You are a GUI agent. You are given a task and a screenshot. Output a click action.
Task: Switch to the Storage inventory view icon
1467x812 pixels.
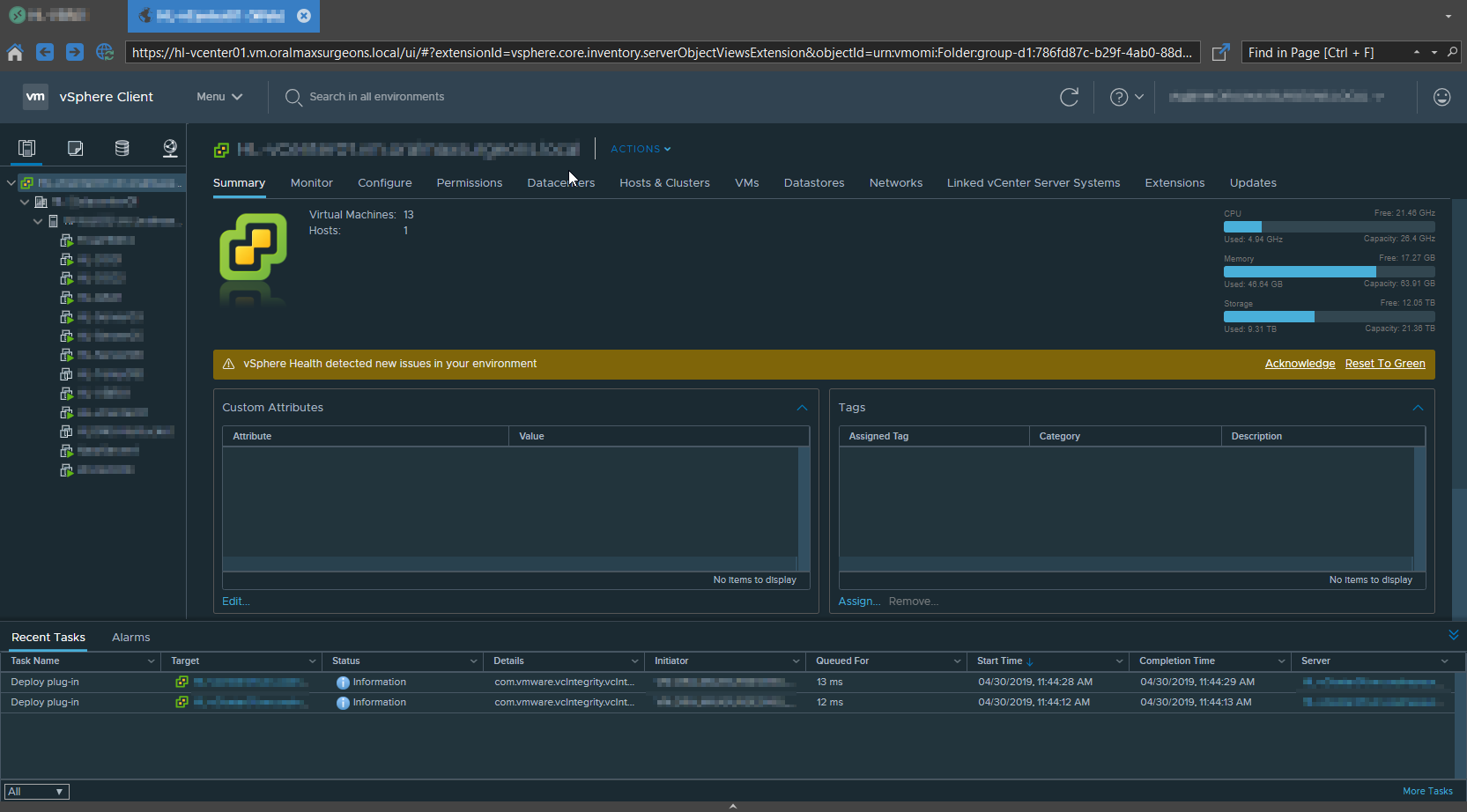(x=122, y=148)
